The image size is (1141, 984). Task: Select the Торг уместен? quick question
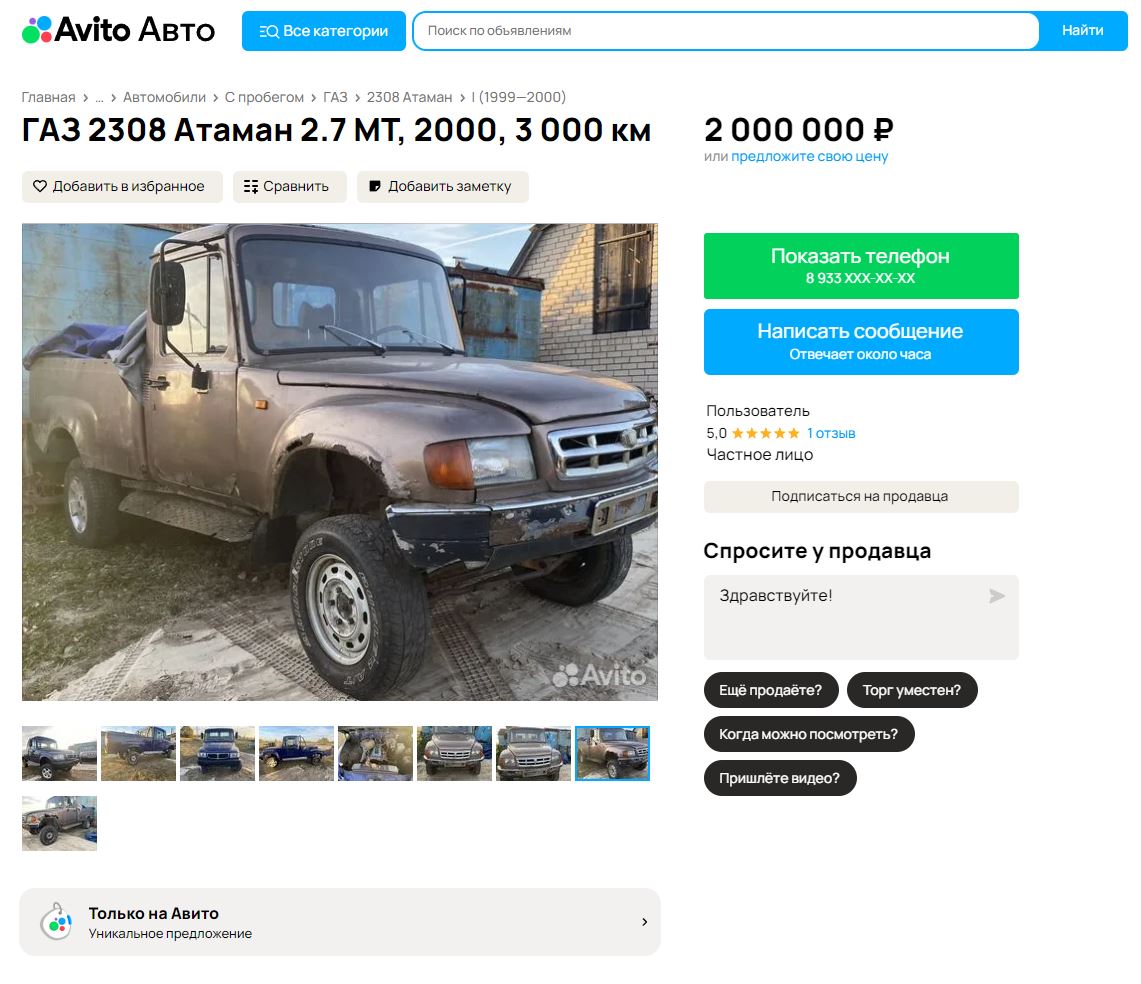pyautogui.click(x=912, y=690)
